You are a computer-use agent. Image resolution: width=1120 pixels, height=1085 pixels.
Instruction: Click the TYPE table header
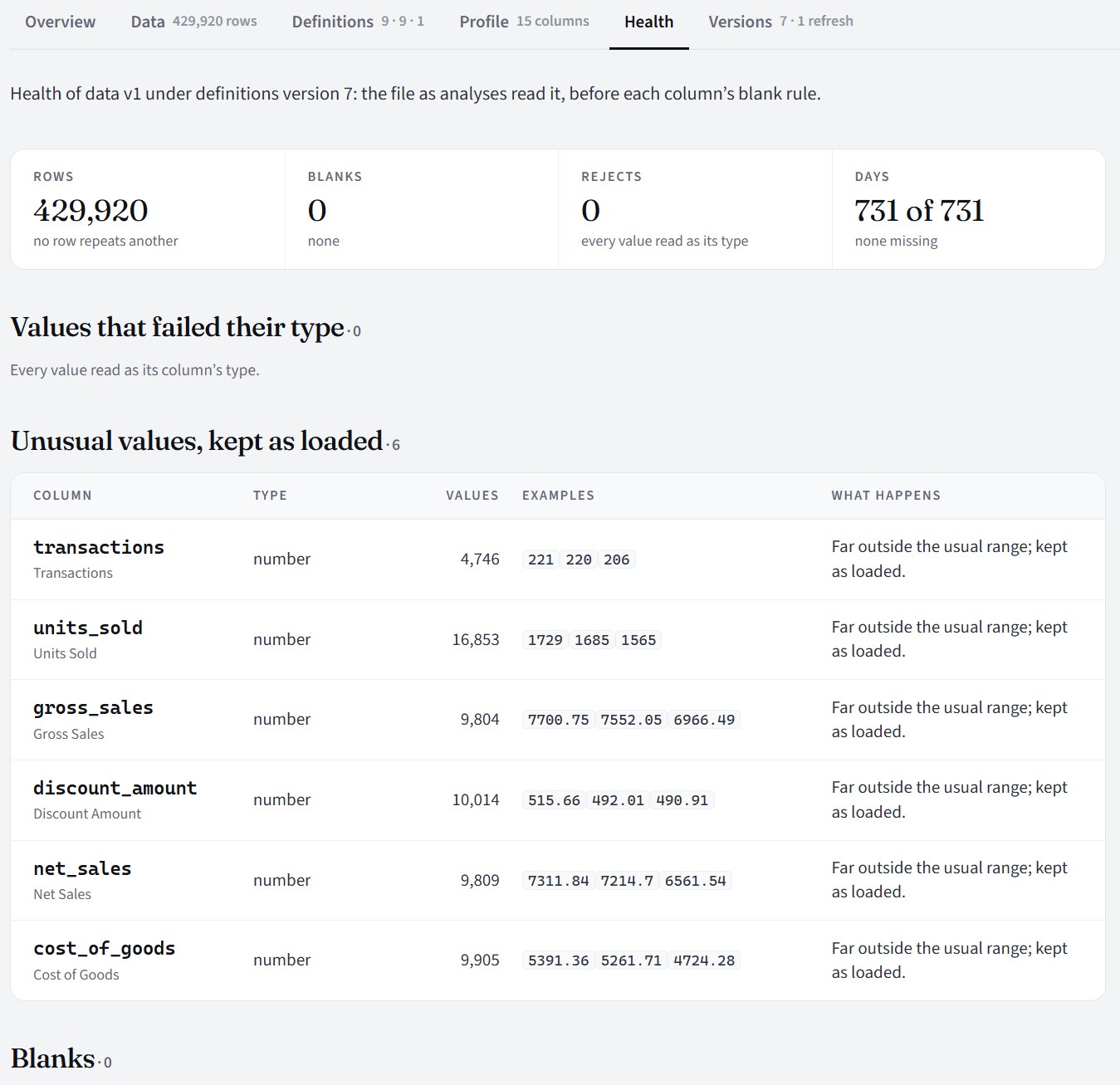pos(270,496)
